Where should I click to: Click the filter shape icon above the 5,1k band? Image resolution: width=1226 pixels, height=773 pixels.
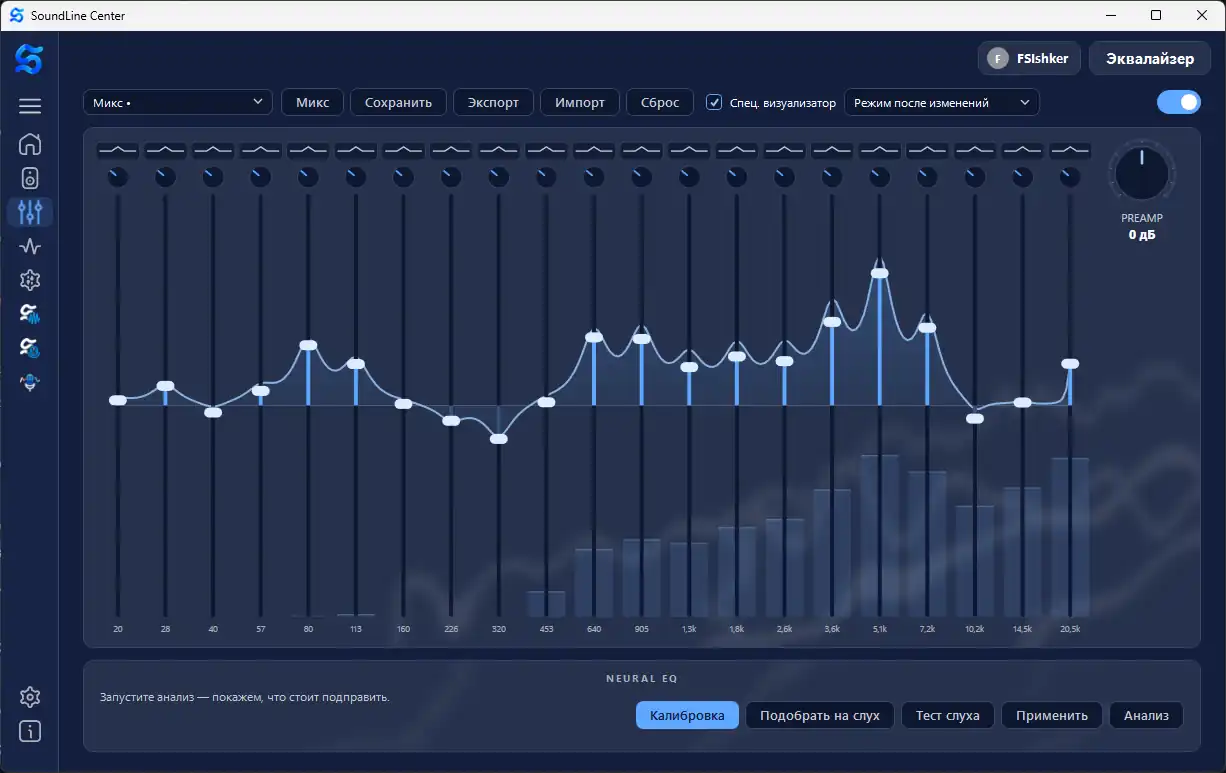880,150
